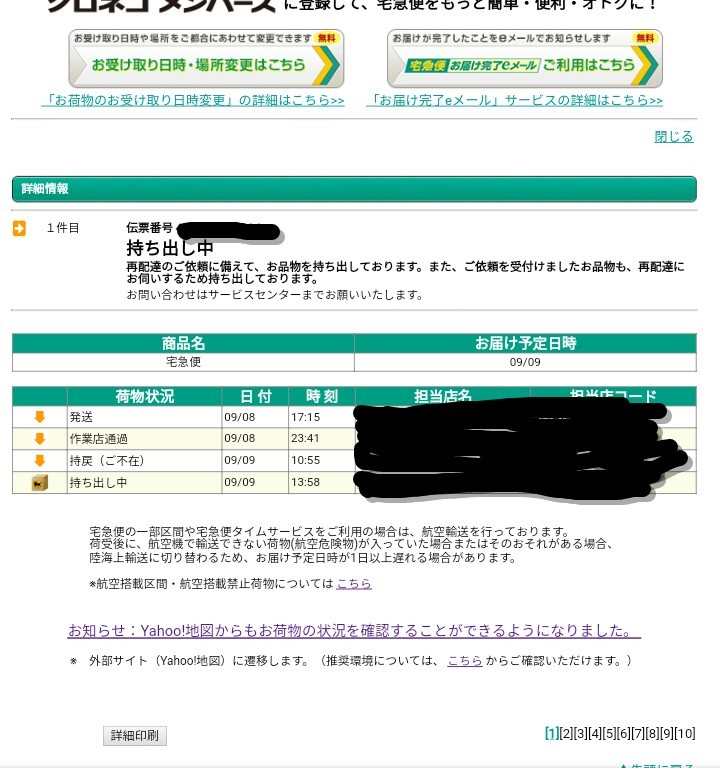Open こちら link for 推奨環境

point(465,661)
